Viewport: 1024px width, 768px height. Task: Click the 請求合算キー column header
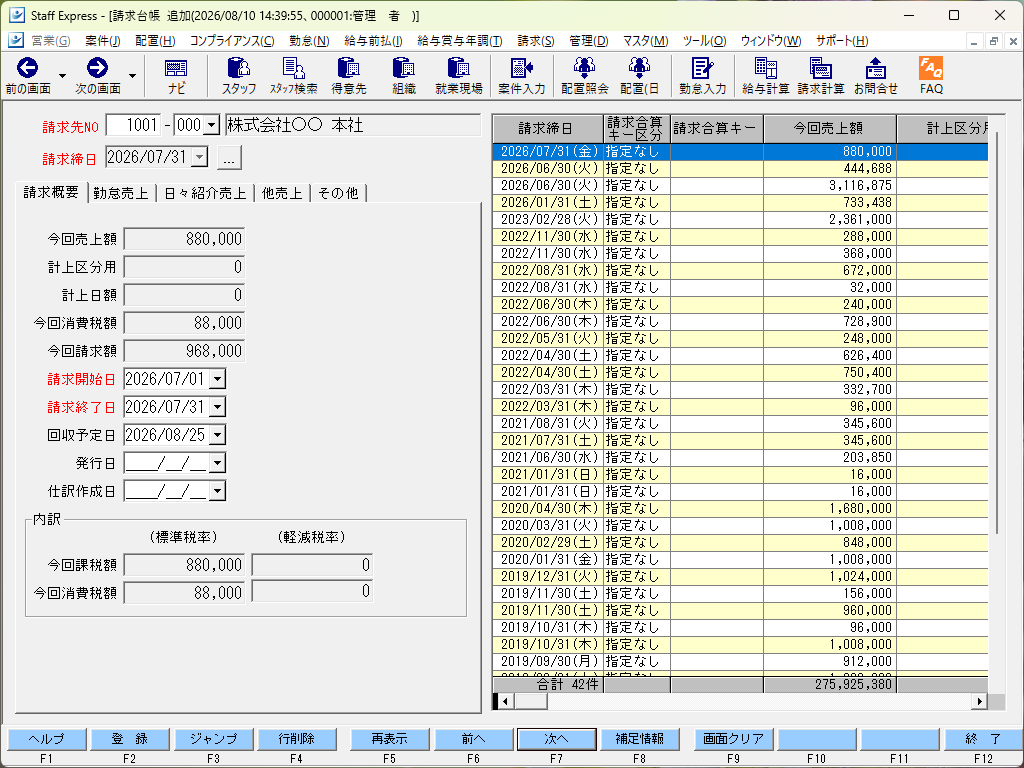[x=716, y=129]
